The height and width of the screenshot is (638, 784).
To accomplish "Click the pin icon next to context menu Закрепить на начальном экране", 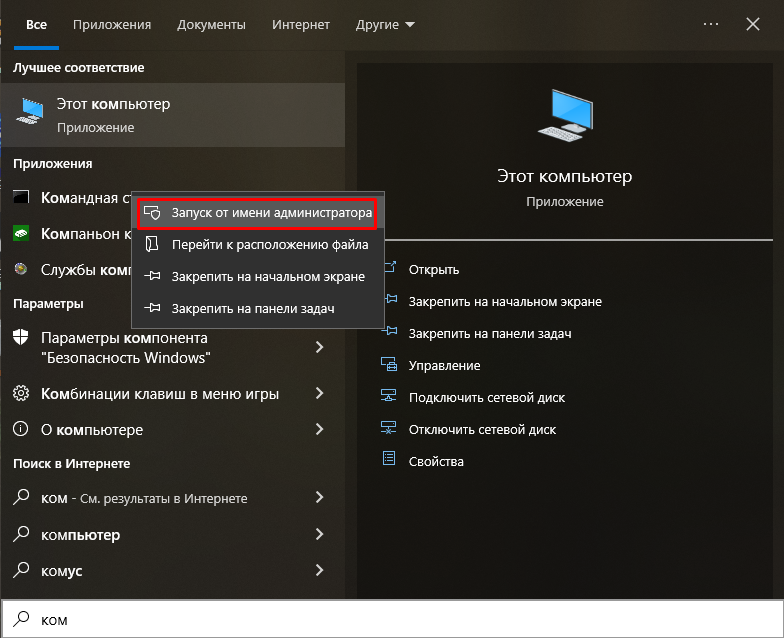I will click(152, 276).
